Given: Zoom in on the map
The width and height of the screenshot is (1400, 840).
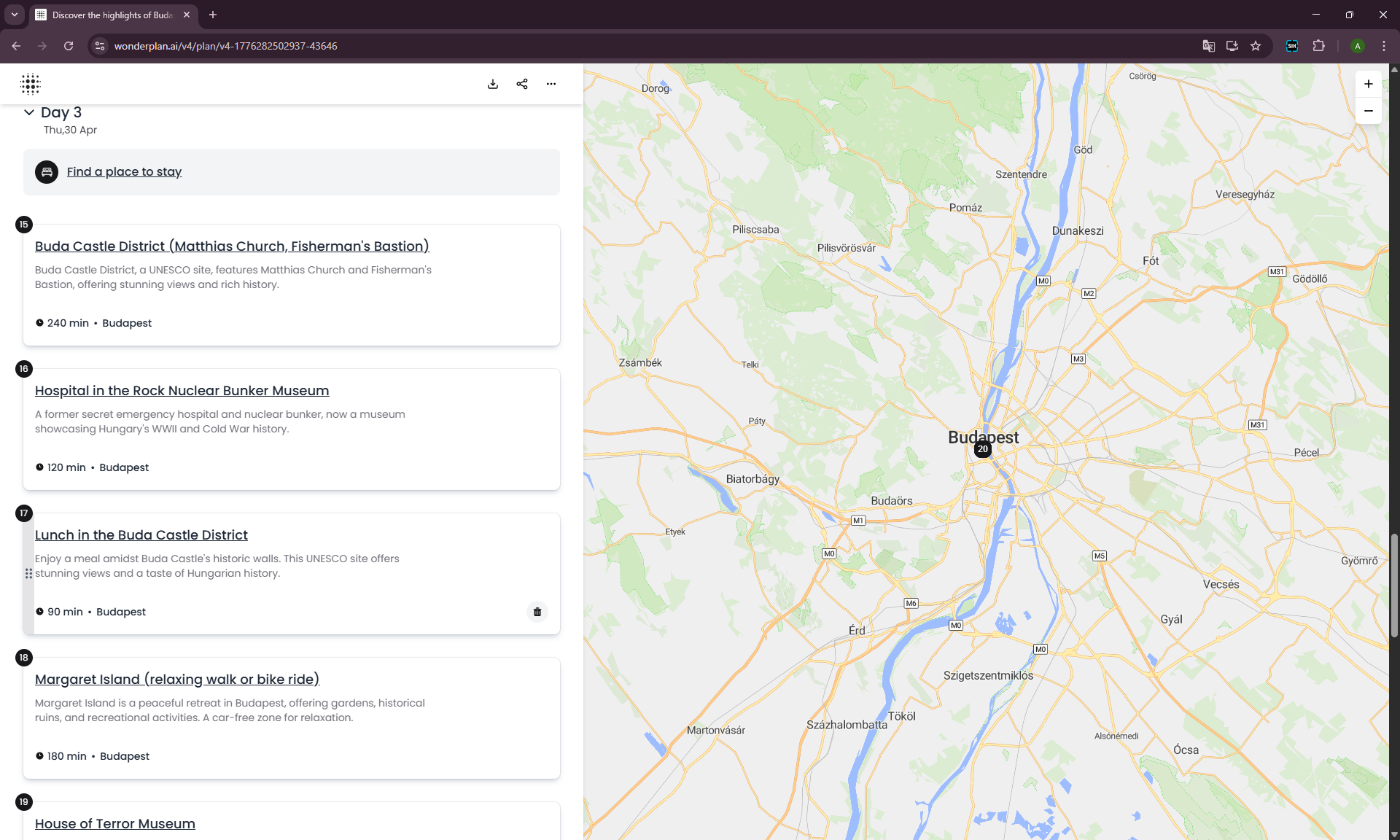Looking at the screenshot, I should 1369,84.
